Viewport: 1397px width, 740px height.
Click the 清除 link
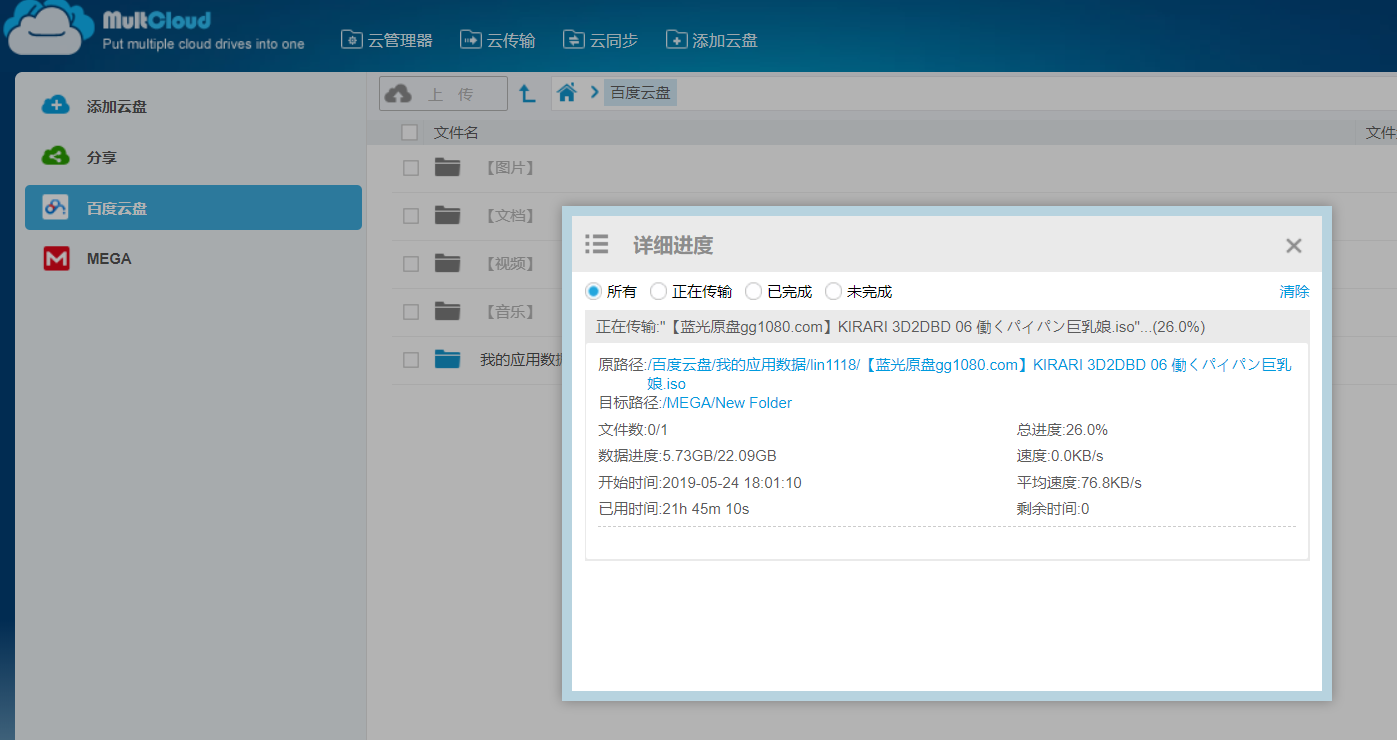click(1294, 291)
